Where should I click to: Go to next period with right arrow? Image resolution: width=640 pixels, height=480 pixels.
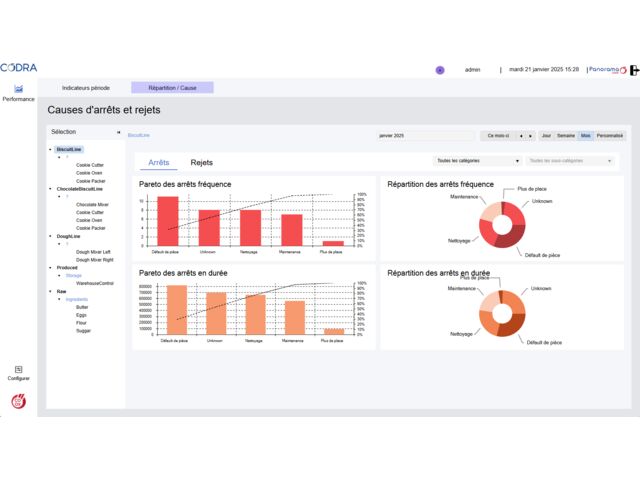pos(530,135)
